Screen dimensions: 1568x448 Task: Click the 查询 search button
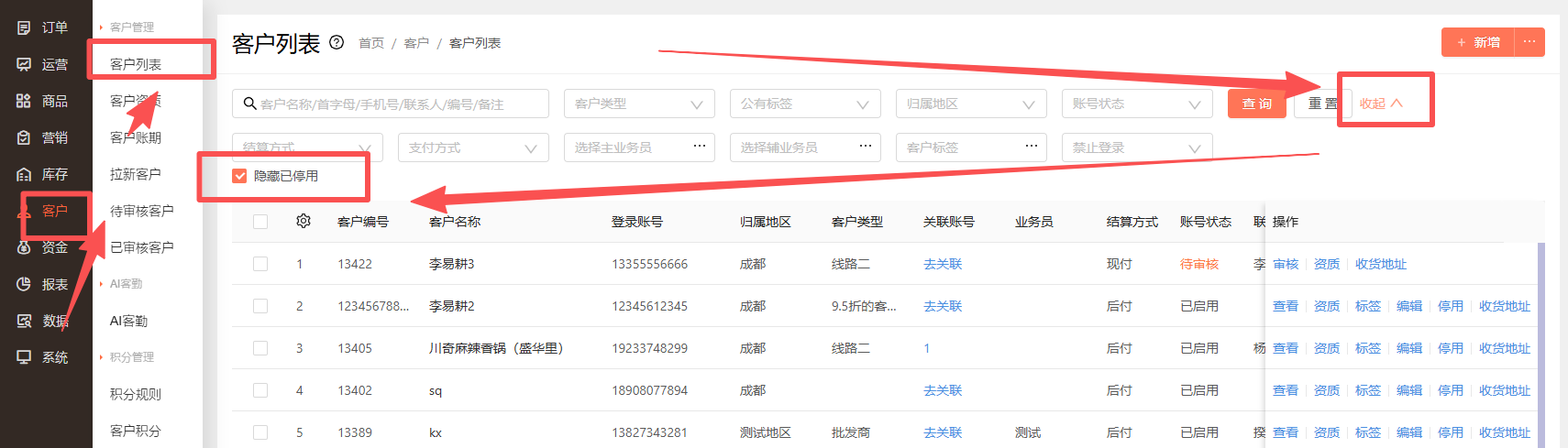[x=1257, y=104]
